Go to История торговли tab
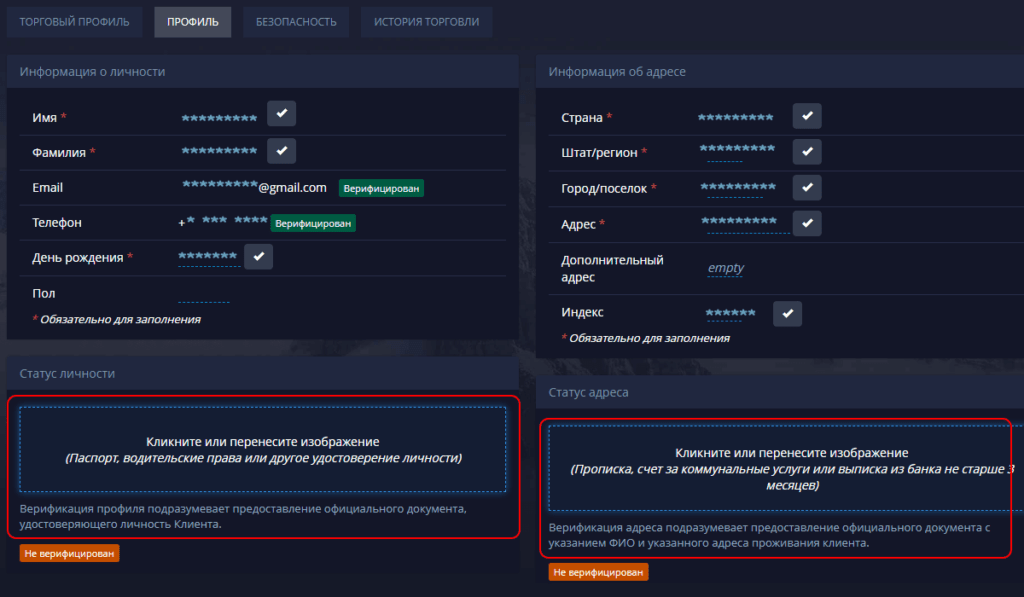Viewport: 1024px width, 597px height. tap(426, 21)
